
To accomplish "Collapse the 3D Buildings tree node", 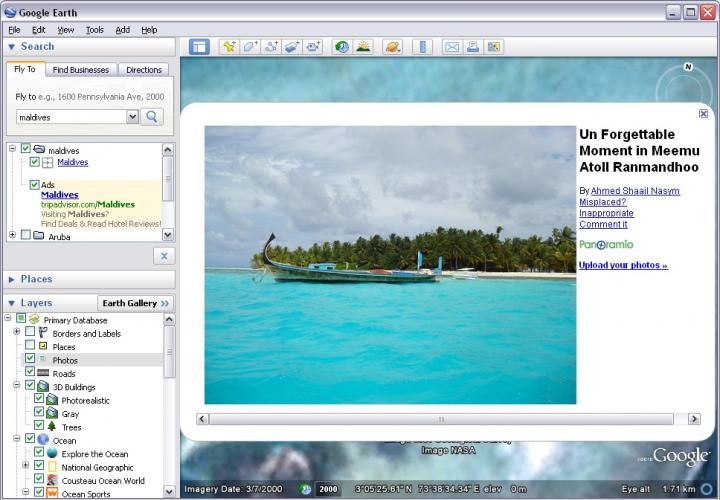I will pyautogui.click(x=16, y=386).
